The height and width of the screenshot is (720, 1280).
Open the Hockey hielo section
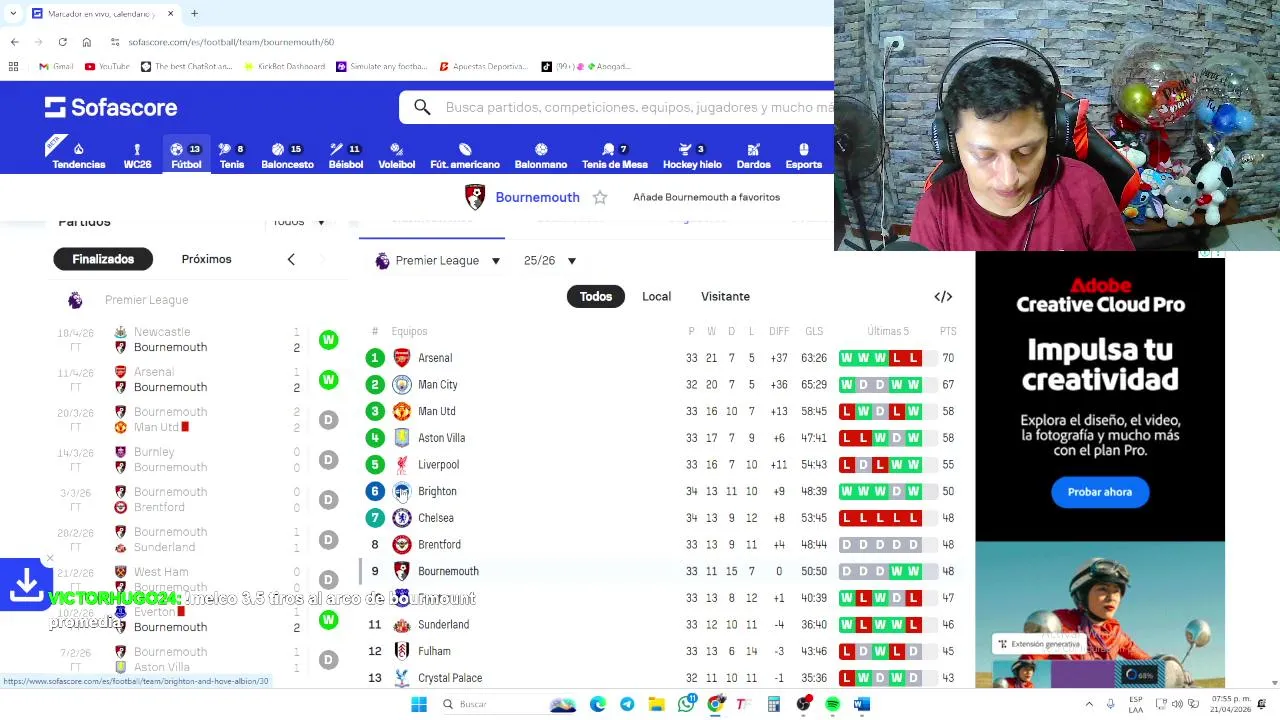coord(692,155)
